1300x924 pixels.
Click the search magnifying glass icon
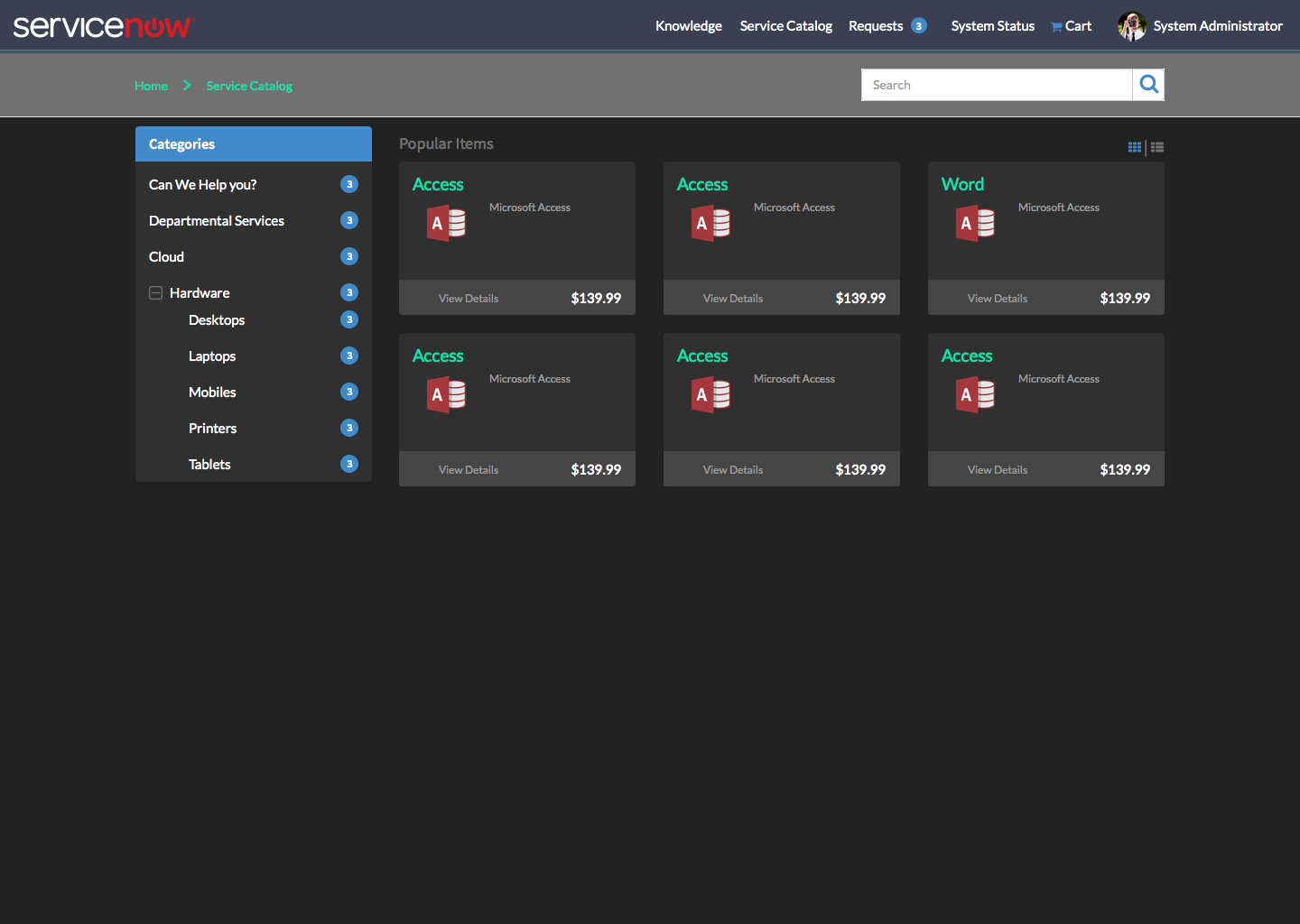1147,84
